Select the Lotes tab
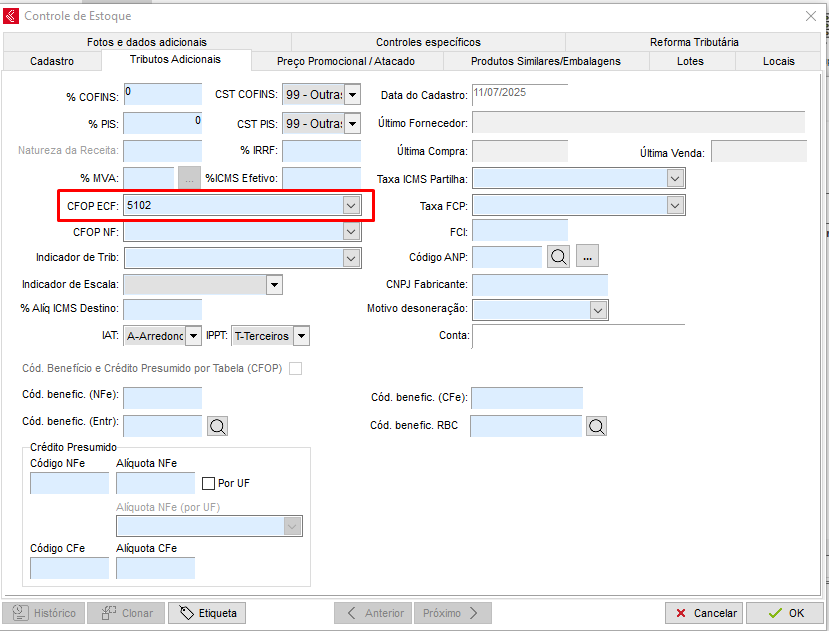The height and width of the screenshot is (631, 829). 690,61
